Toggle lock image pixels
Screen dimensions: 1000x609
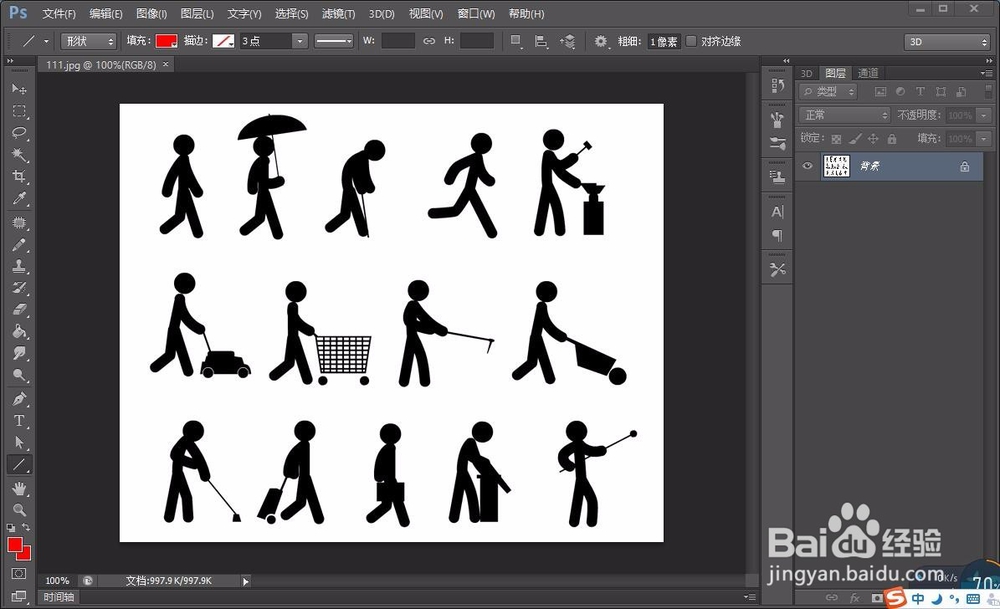855,138
